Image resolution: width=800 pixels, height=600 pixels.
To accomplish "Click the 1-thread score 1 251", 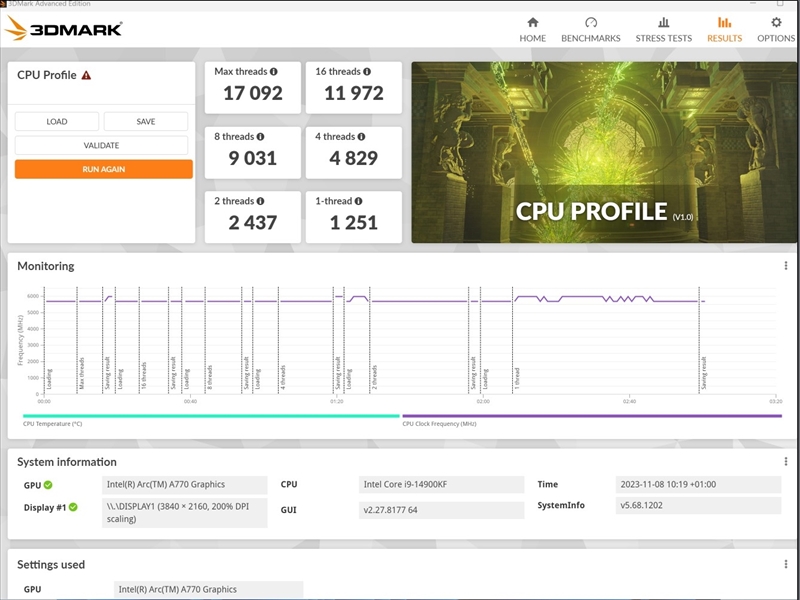I will coord(354,223).
